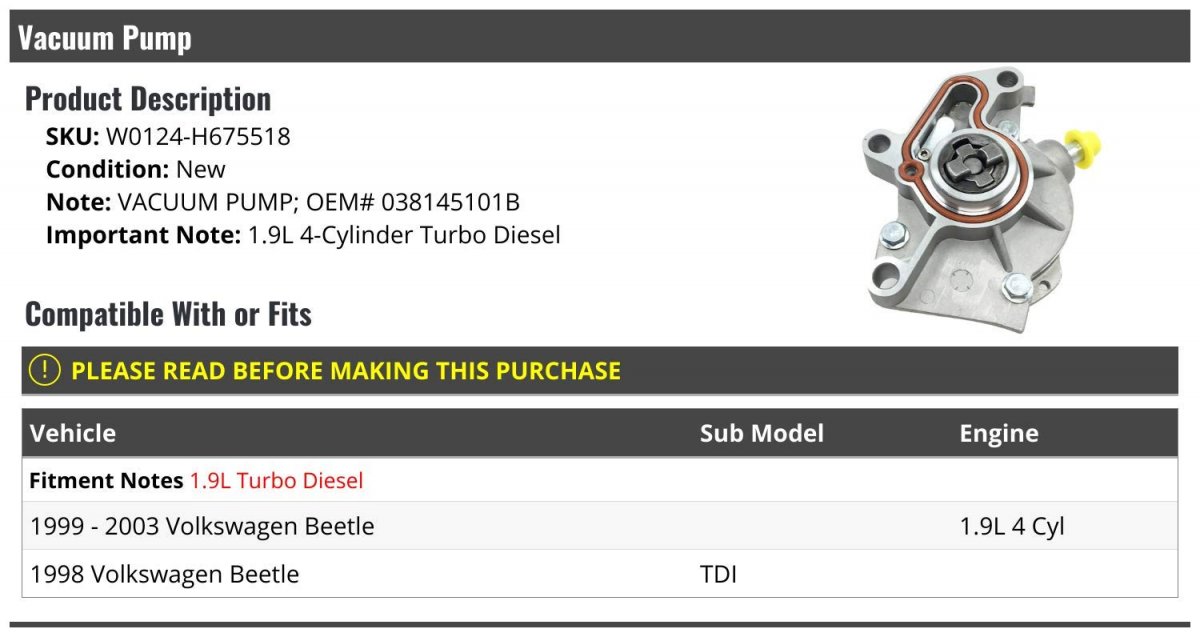Click the Sub Model column header
Image resolution: width=1200 pixels, height=637 pixels.
761,433
